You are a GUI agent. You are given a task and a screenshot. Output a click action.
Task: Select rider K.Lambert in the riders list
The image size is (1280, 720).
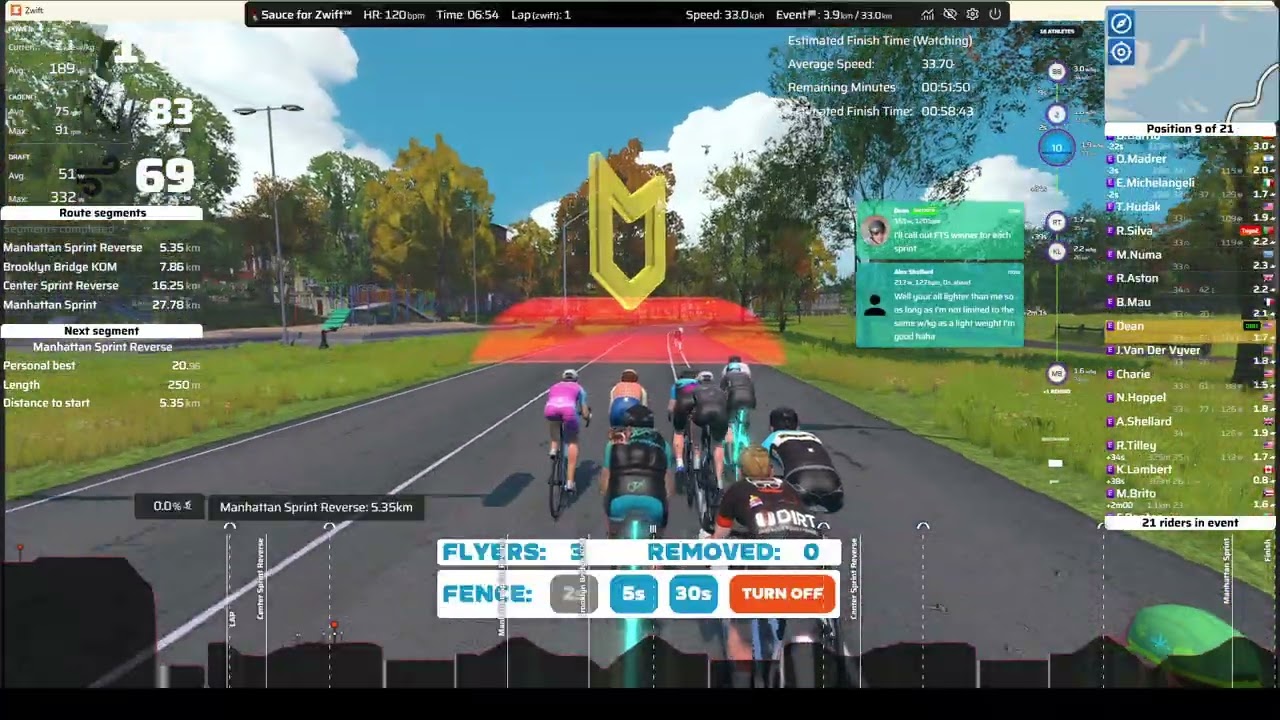[1190, 470]
